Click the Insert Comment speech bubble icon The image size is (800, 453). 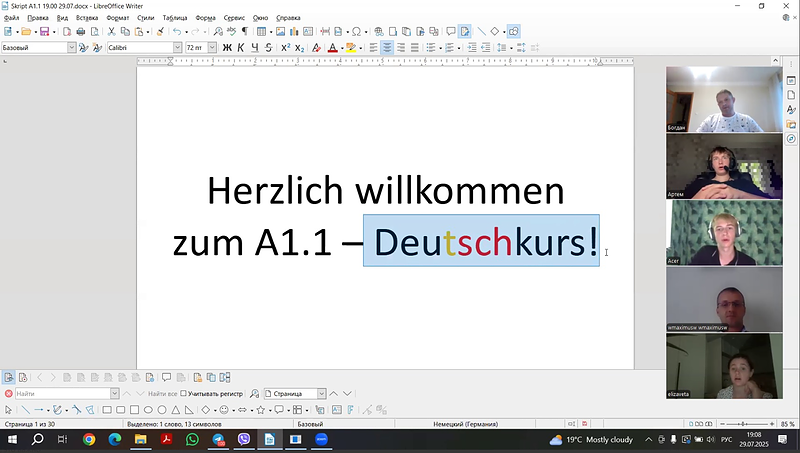[x=451, y=32]
